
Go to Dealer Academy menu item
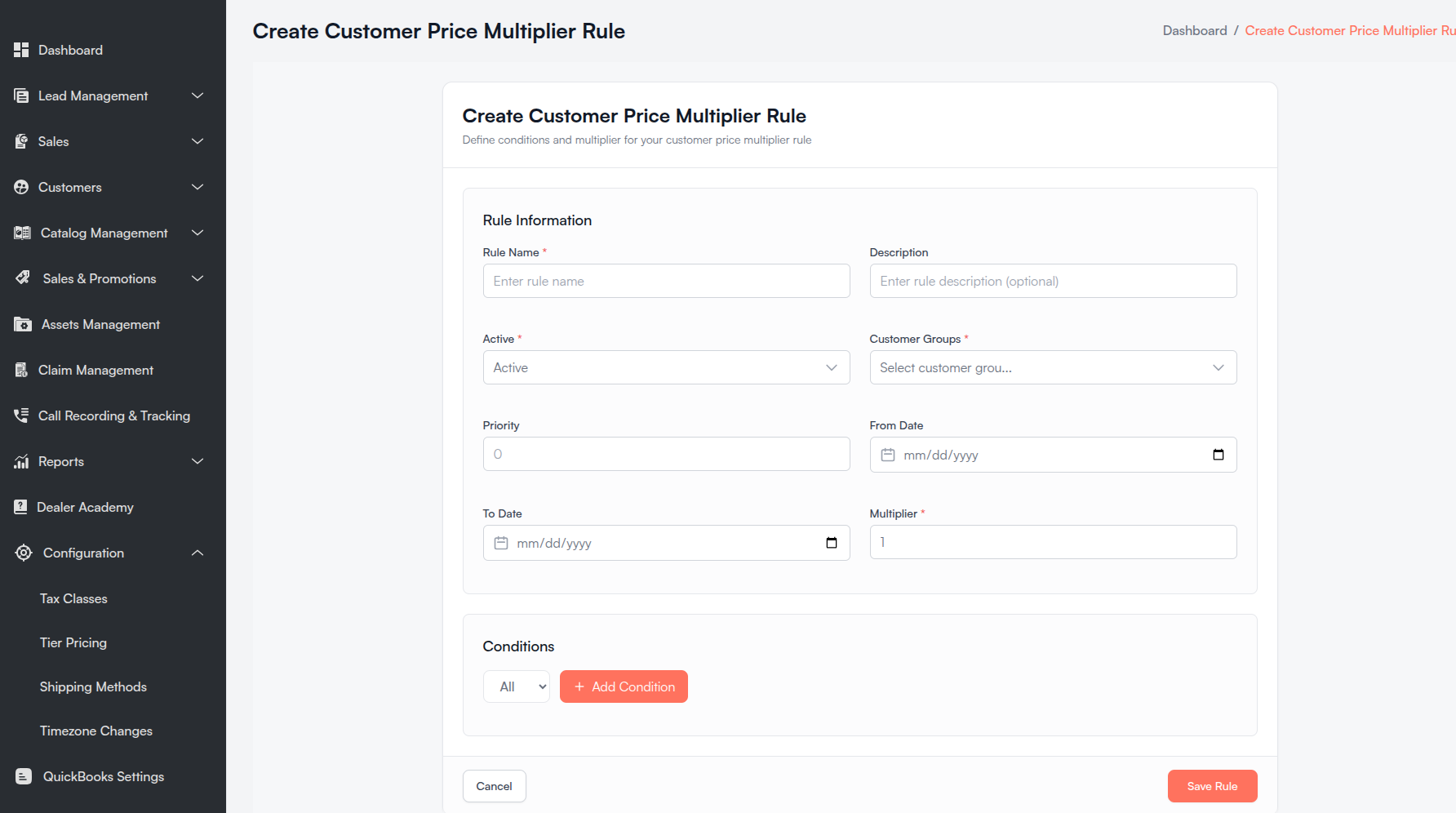[x=85, y=507]
